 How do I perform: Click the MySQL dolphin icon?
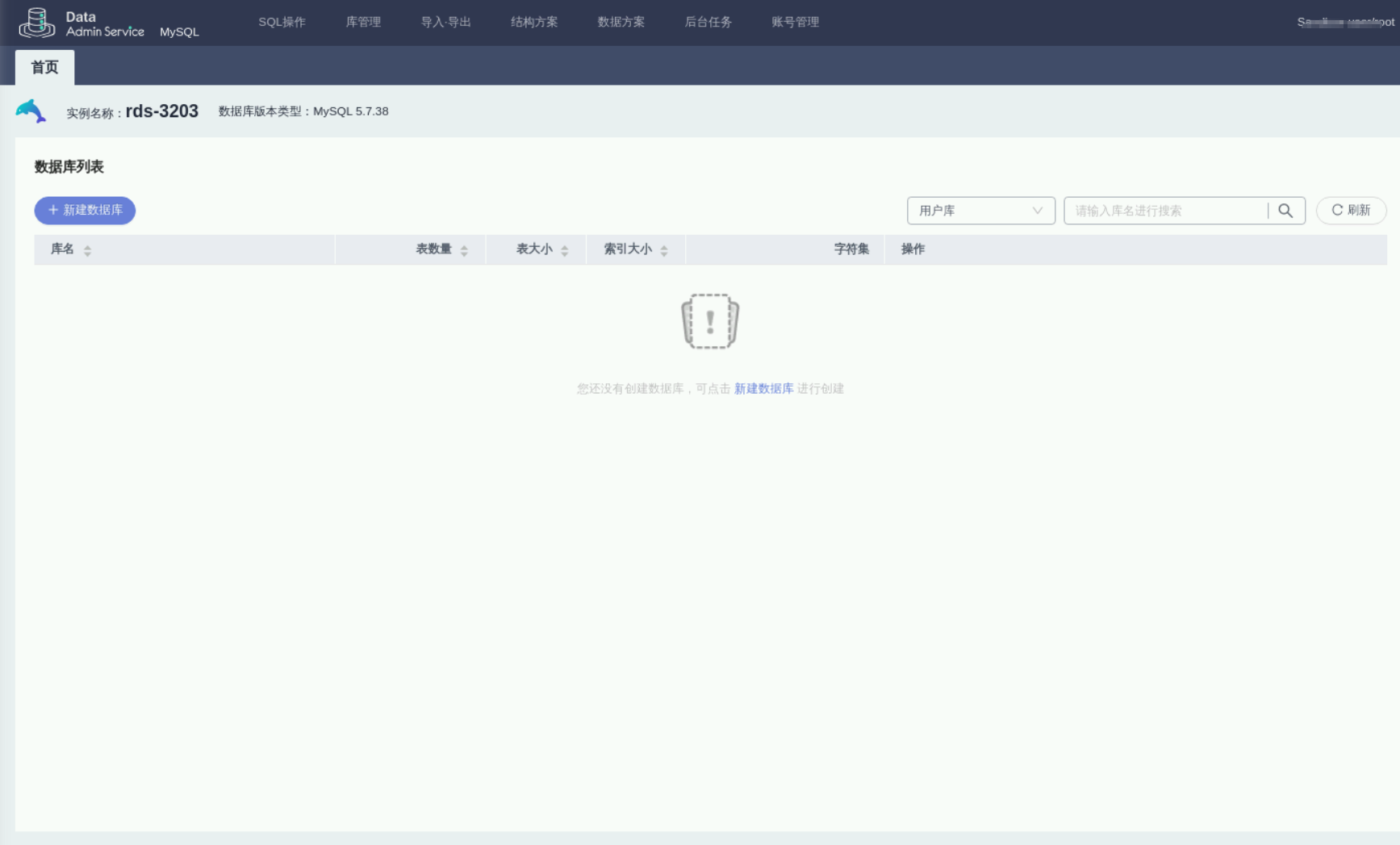click(31, 111)
